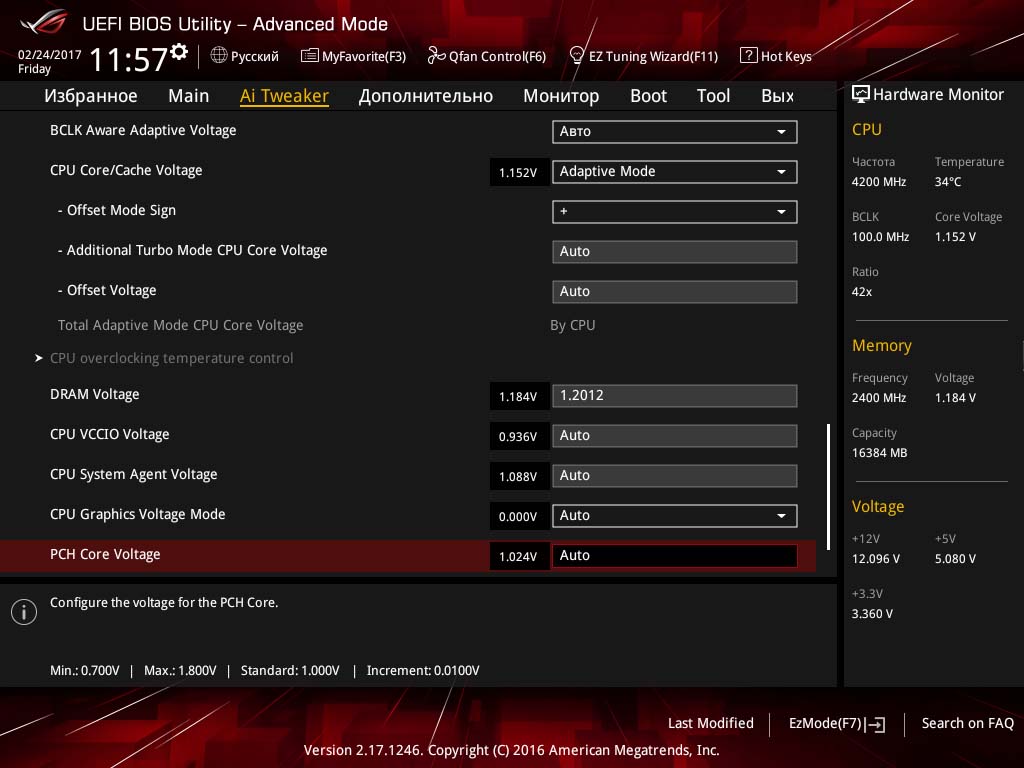
Task: Click Search on FAQ link
Action: (x=968, y=723)
